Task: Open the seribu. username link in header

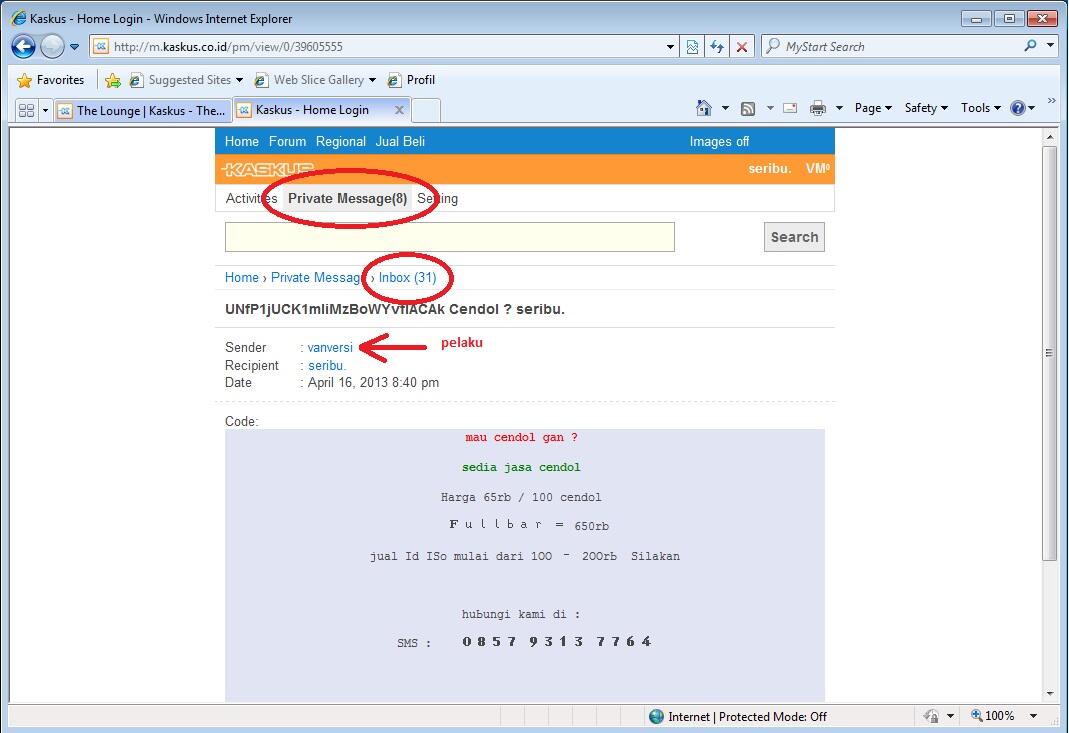Action: coord(770,168)
